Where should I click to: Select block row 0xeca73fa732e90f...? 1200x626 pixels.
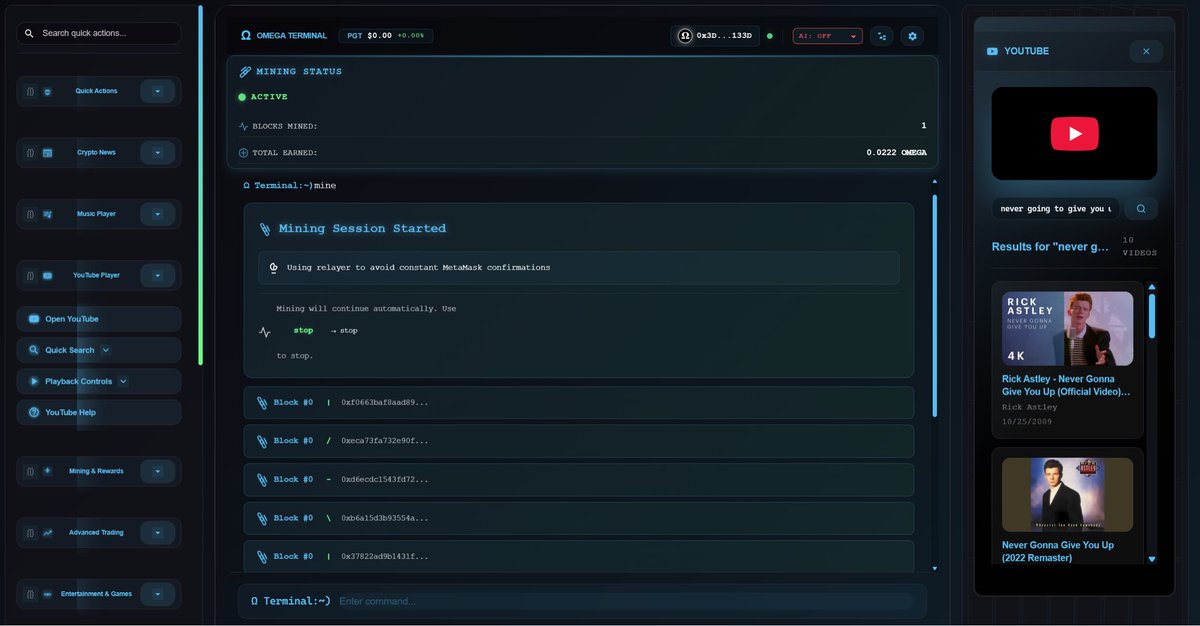click(x=579, y=441)
